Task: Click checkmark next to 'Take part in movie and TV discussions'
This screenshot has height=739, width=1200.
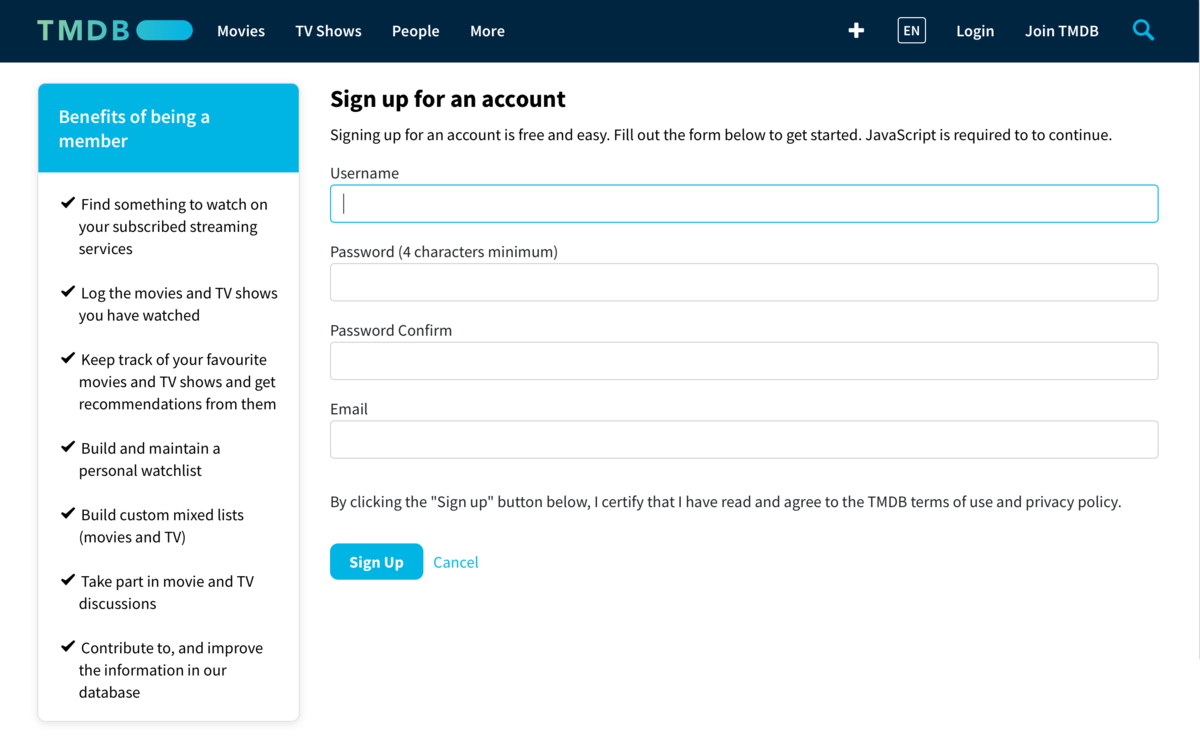Action: pos(68,580)
